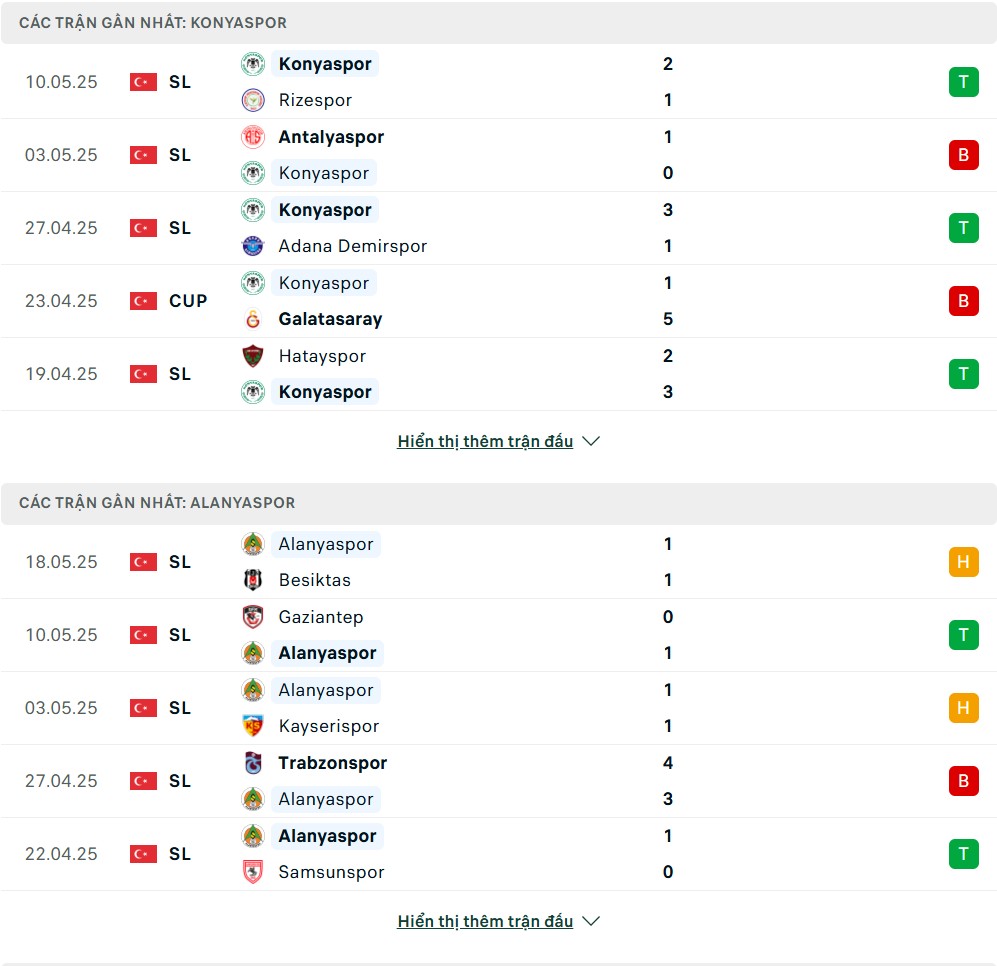Click the Galatasaray club logo
The width and height of the screenshot is (997, 966).
pos(253,319)
